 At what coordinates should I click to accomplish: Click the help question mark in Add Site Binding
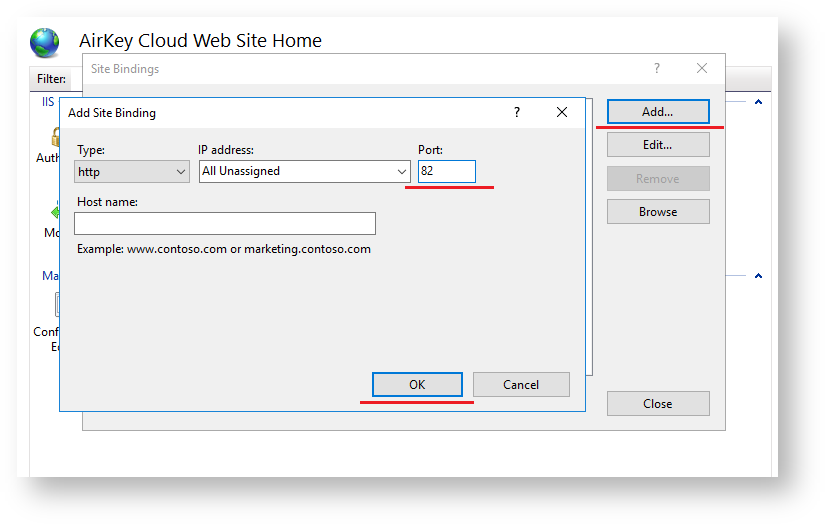(517, 113)
